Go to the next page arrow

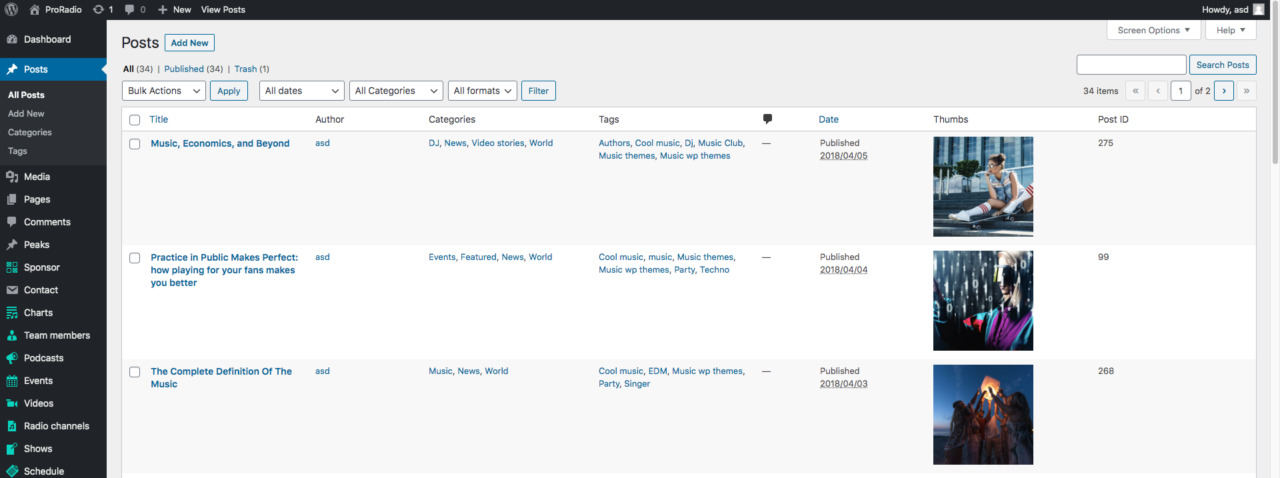[1223, 91]
